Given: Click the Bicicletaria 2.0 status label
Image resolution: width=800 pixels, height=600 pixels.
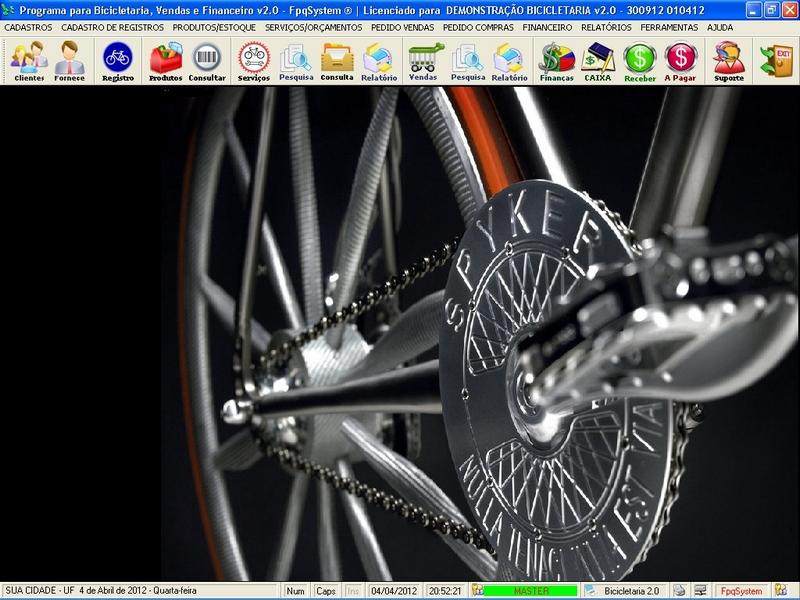Looking at the screenshot, I should (632, 591).
